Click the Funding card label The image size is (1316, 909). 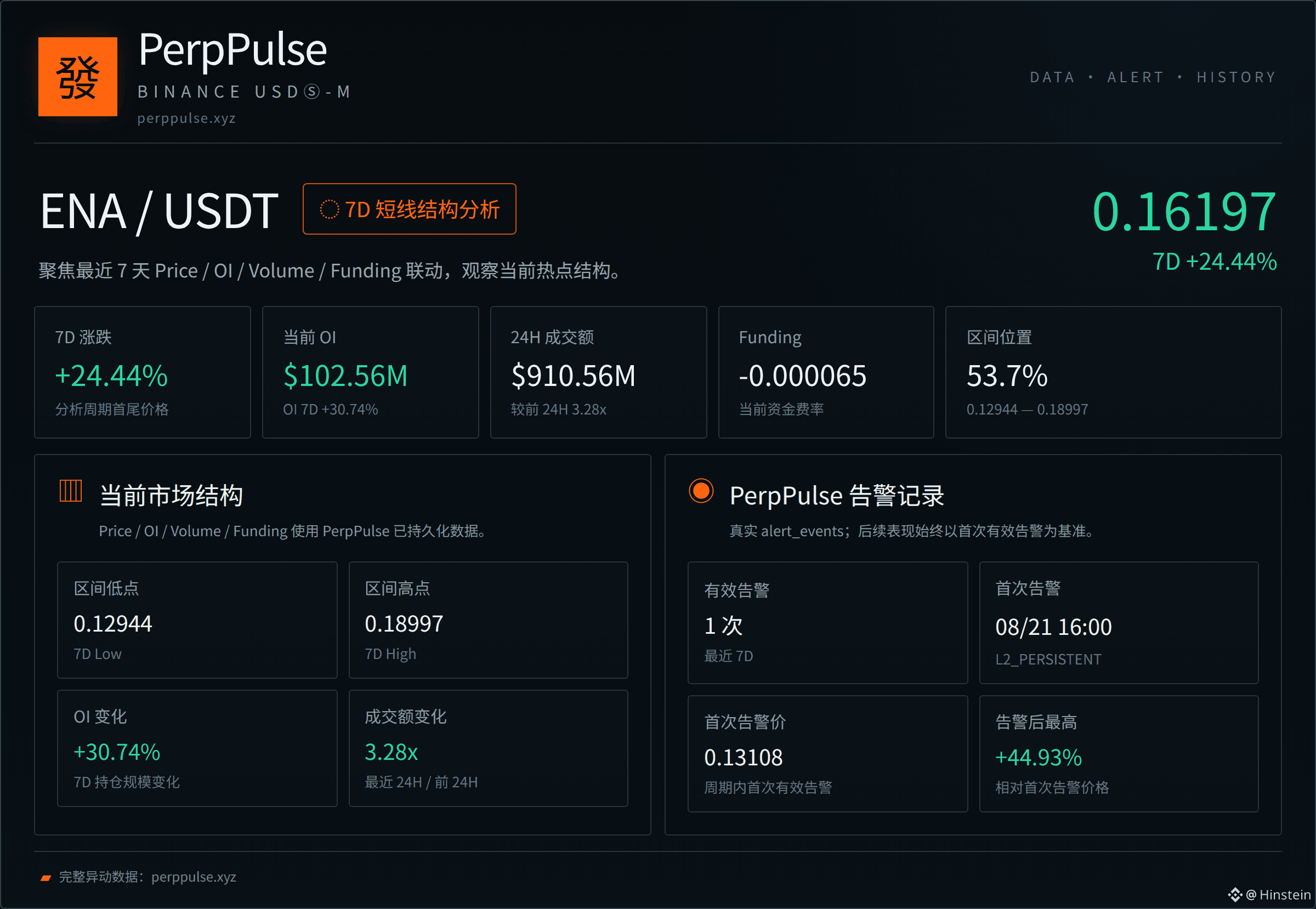pos(770,337)
